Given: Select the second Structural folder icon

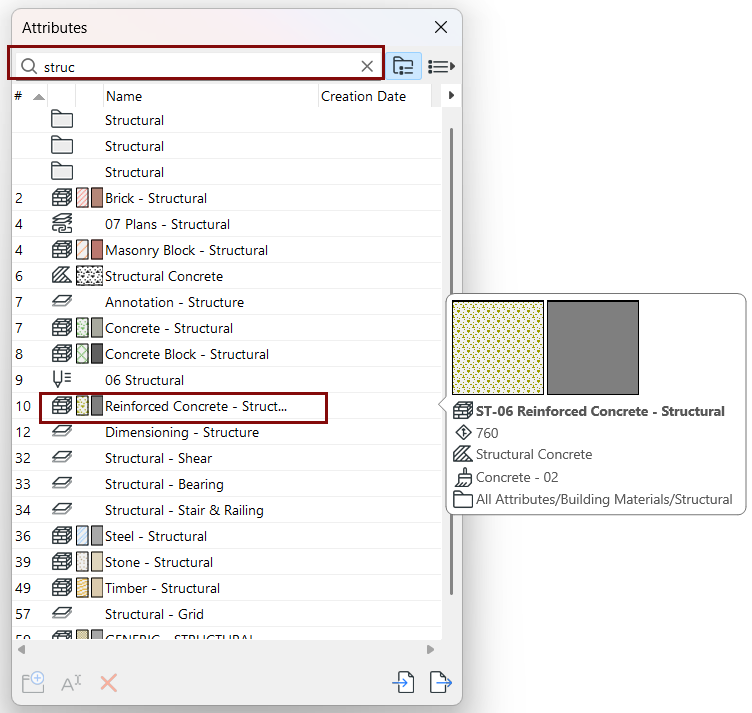Looking at the screenshot, I should (62, 146).
